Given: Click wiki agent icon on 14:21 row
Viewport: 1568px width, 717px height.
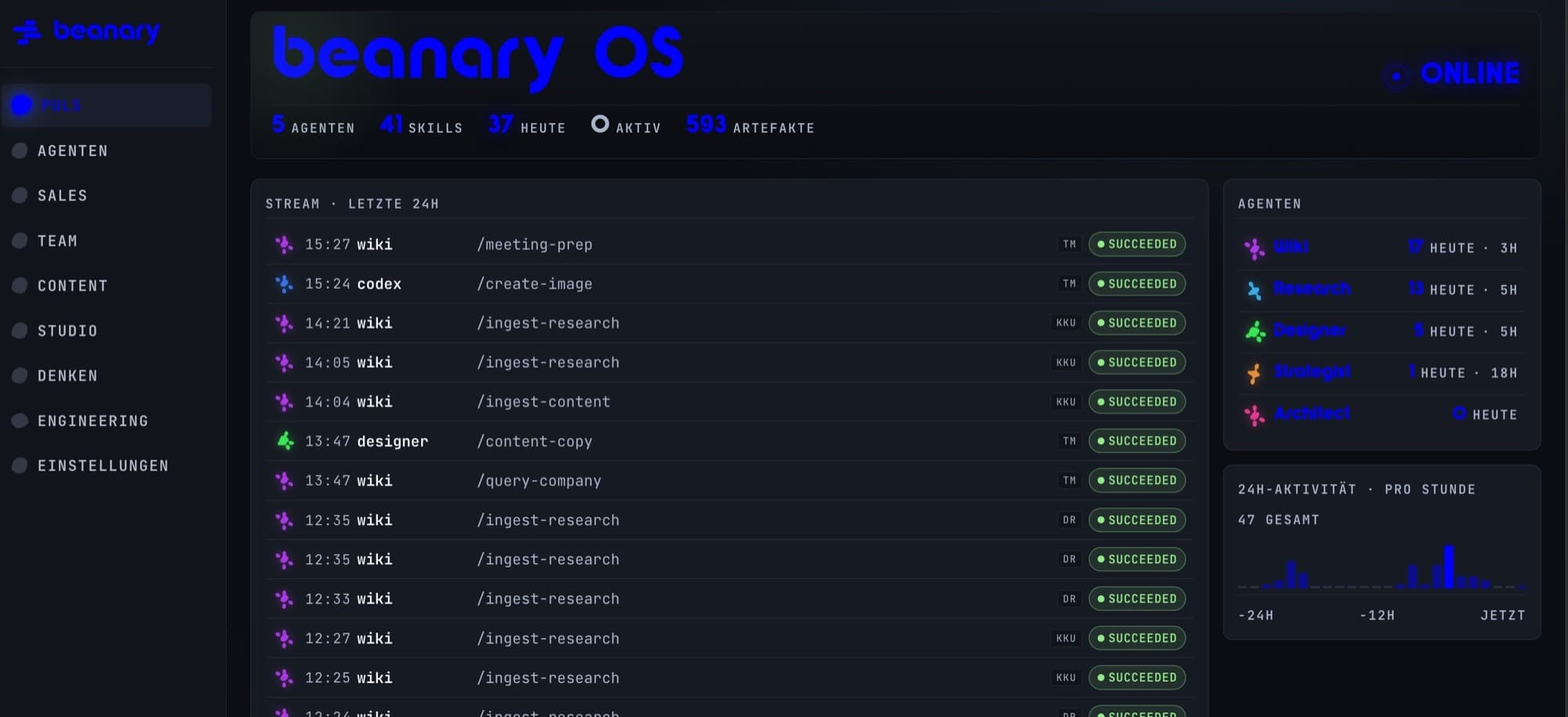Looking at the screenshot, I should coord(285,323).
